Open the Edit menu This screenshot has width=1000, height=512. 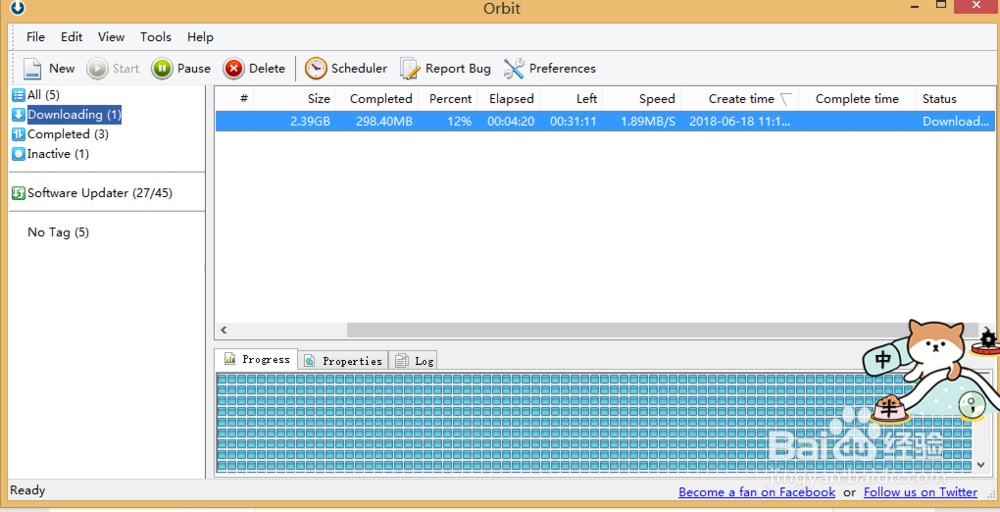(x=71, y=37)
